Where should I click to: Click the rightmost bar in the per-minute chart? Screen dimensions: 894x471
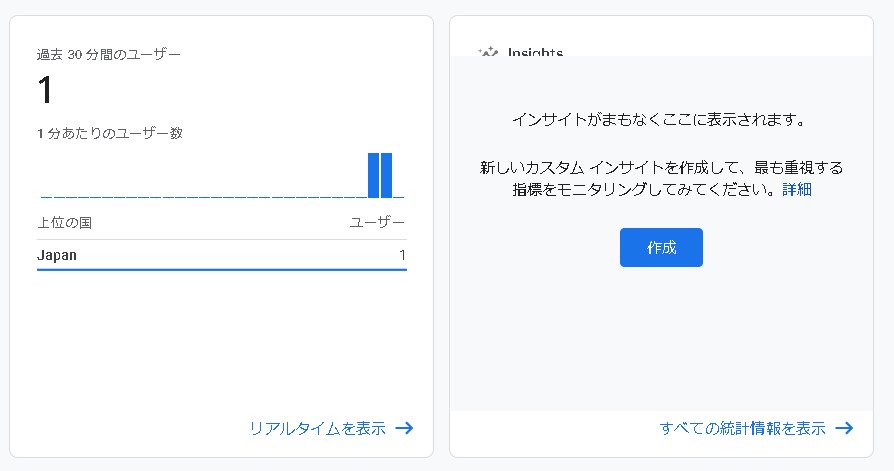pos(386,175)
